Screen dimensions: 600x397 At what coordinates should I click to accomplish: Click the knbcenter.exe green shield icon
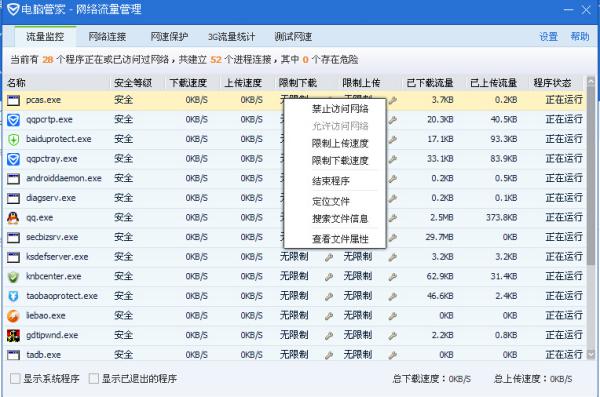click(x=13, y=276)
